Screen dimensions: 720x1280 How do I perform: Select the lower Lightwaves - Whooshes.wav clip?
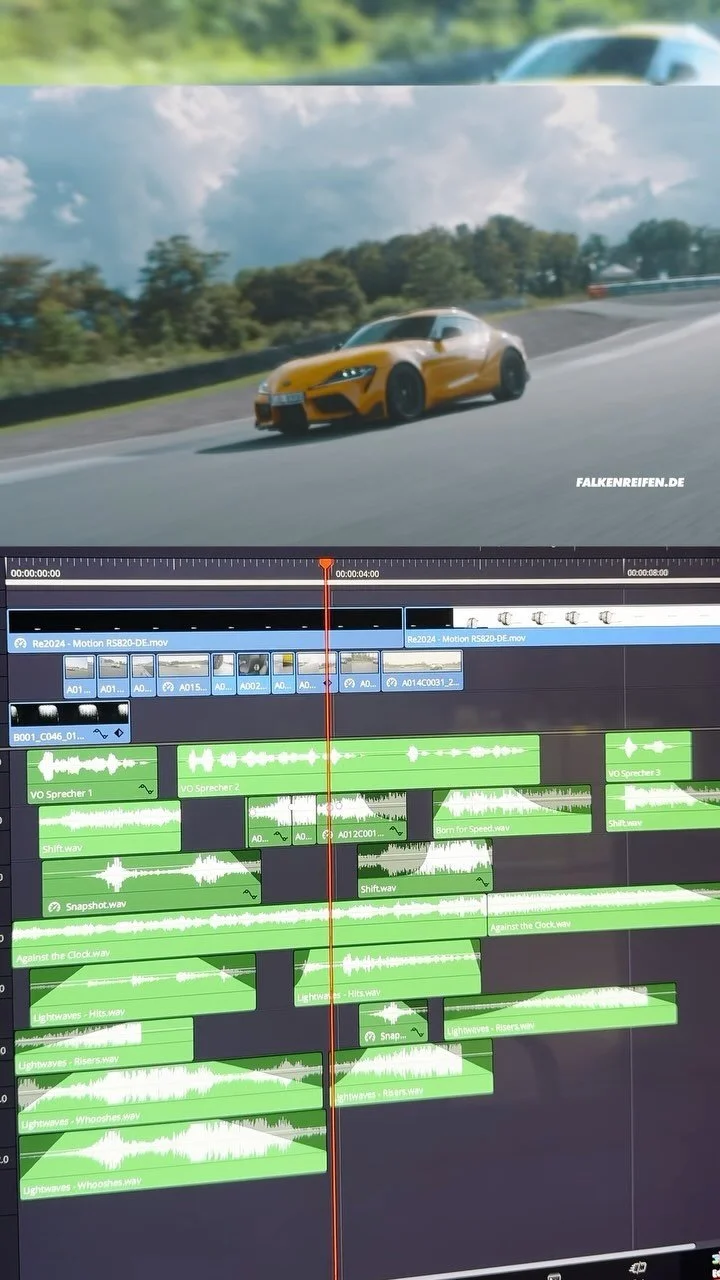pyautogui.click(x=172, y=1155)
